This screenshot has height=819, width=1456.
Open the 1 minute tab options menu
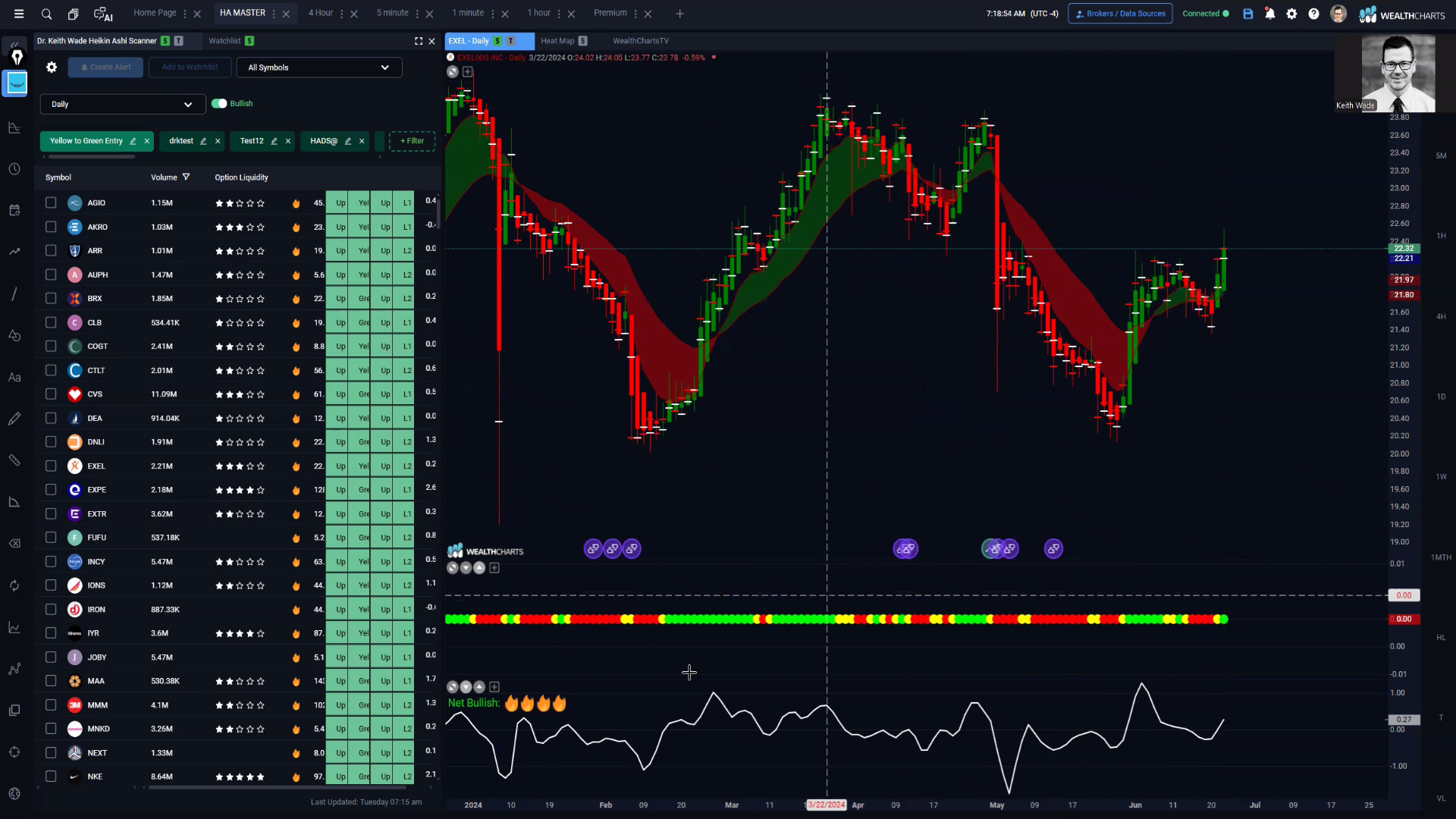click(x=493, y=14)
